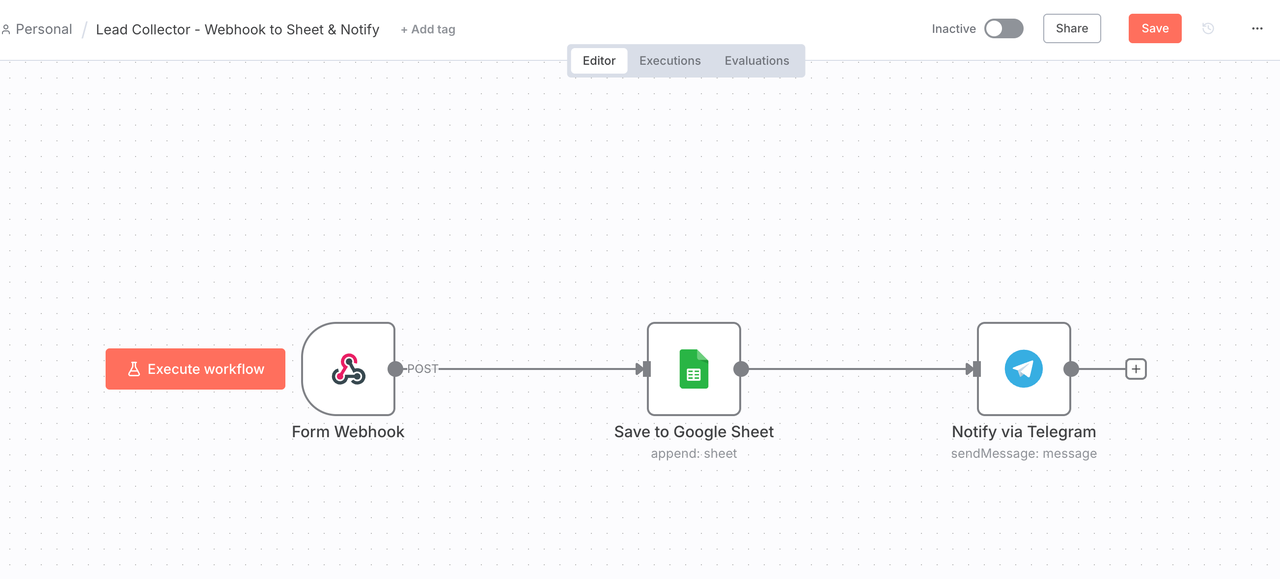Viewport: 1280px width, 579px height.
Task: Open the Form Webhook node
Action: [347, 368]
